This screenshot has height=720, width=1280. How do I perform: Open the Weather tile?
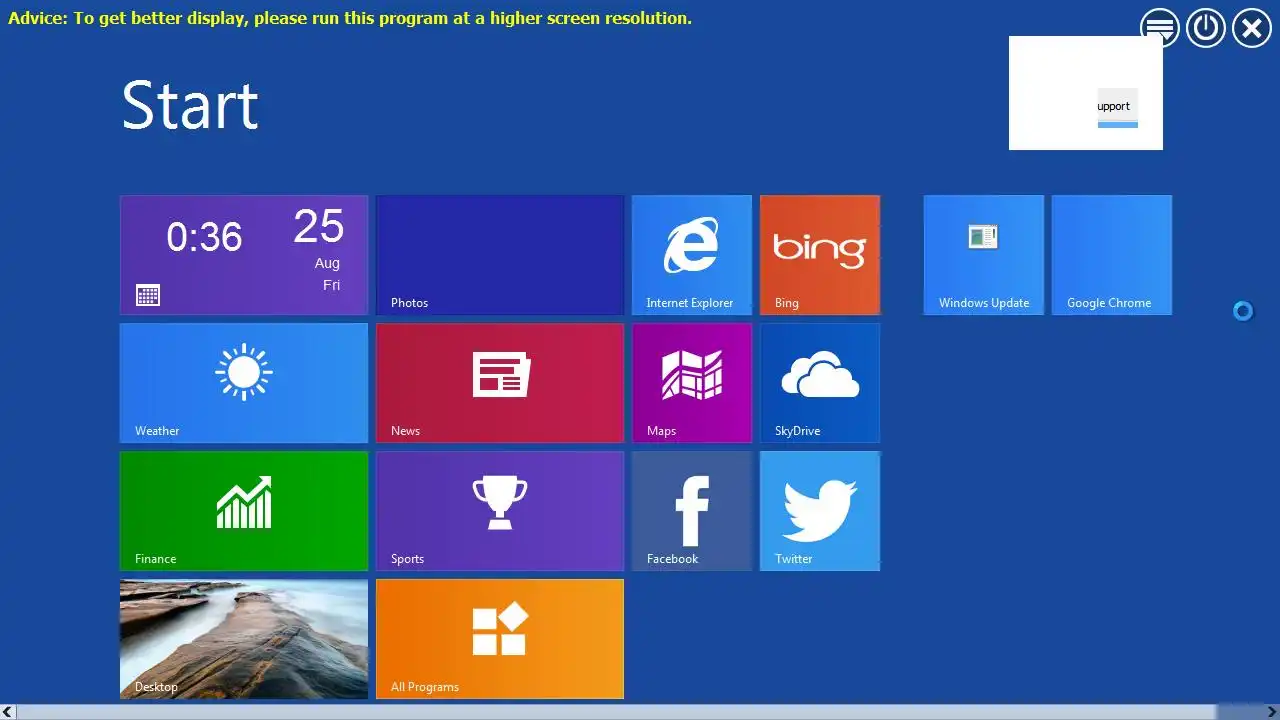coord(244,383)
